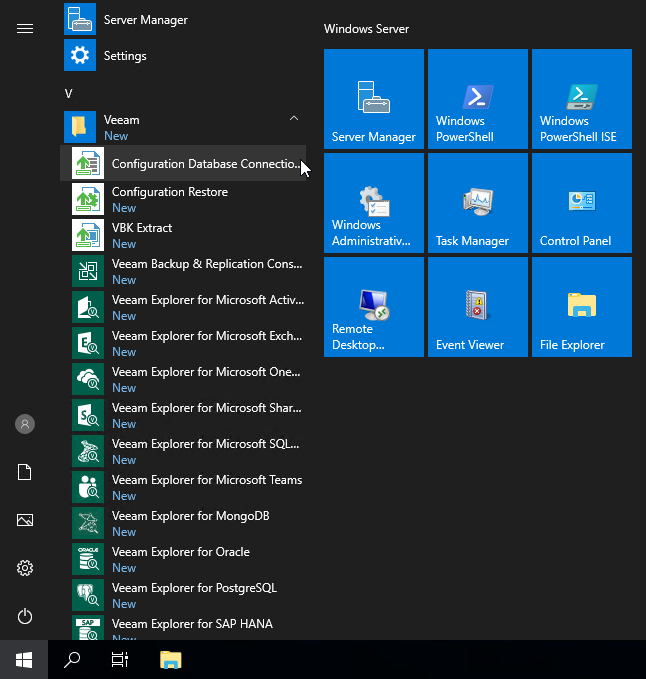Image resolution: width=646 pixels, height=679 pixels.
Task: Open Veeam Explorer for MongoDB icon
Action: [x=88, y=523]
